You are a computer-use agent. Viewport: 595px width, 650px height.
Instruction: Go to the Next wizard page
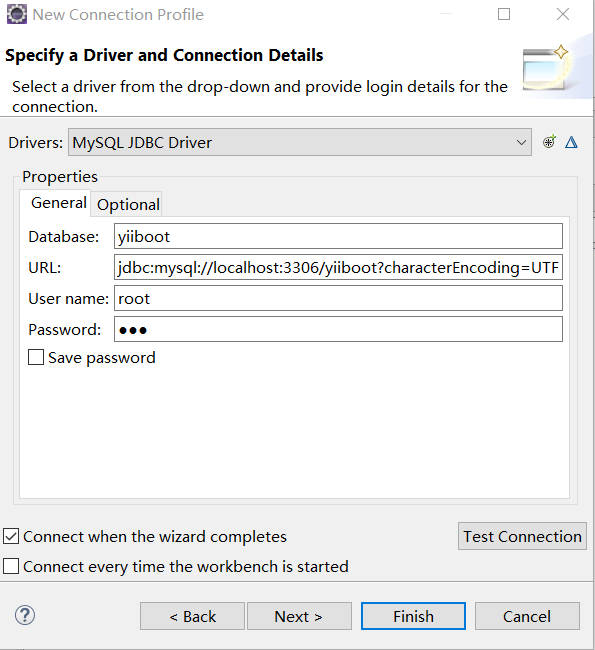click(299, 616)
